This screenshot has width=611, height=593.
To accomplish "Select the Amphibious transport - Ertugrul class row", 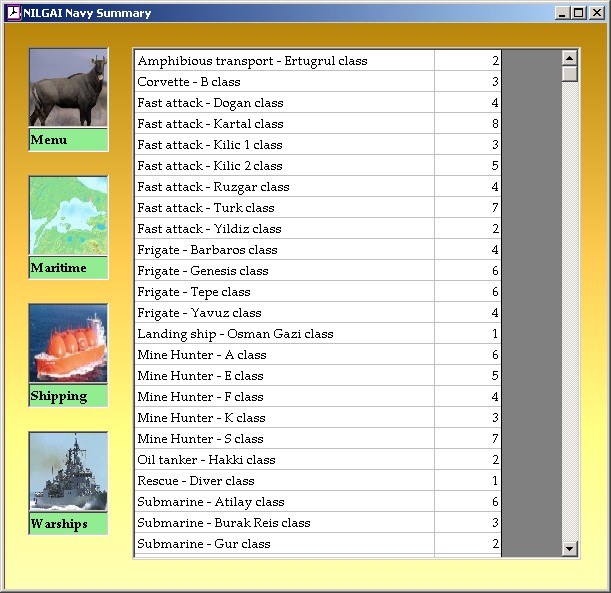I will (285, 61).
